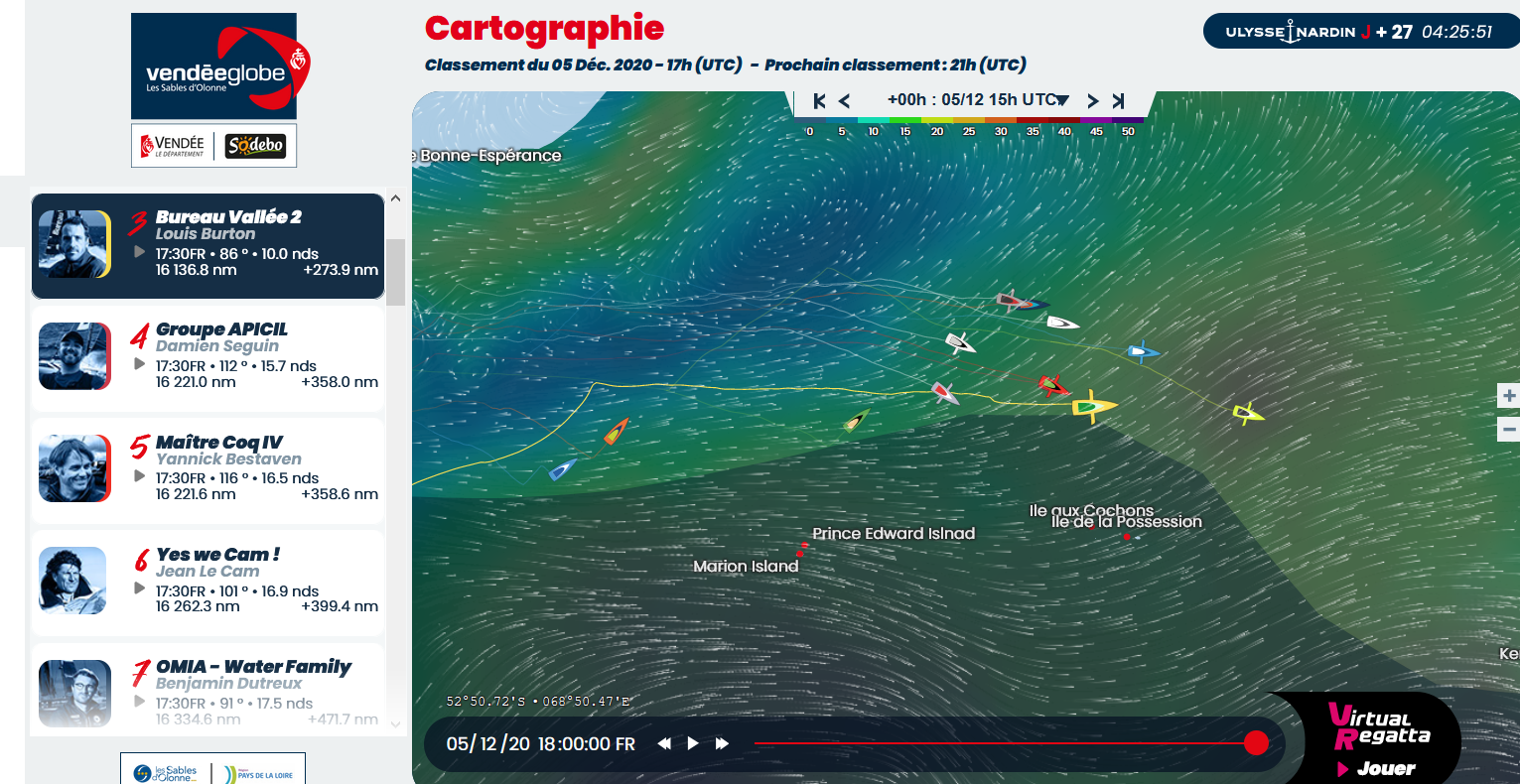
Task: Click Damien Seguin skipper photo
Action: click(74, 356)
